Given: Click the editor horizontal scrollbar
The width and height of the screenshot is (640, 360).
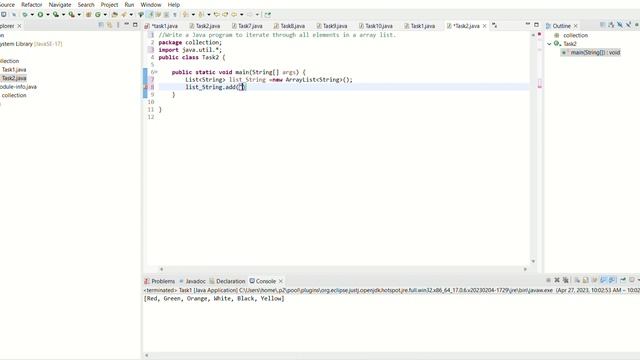Looking at the screenshot, I should (343, 269).
